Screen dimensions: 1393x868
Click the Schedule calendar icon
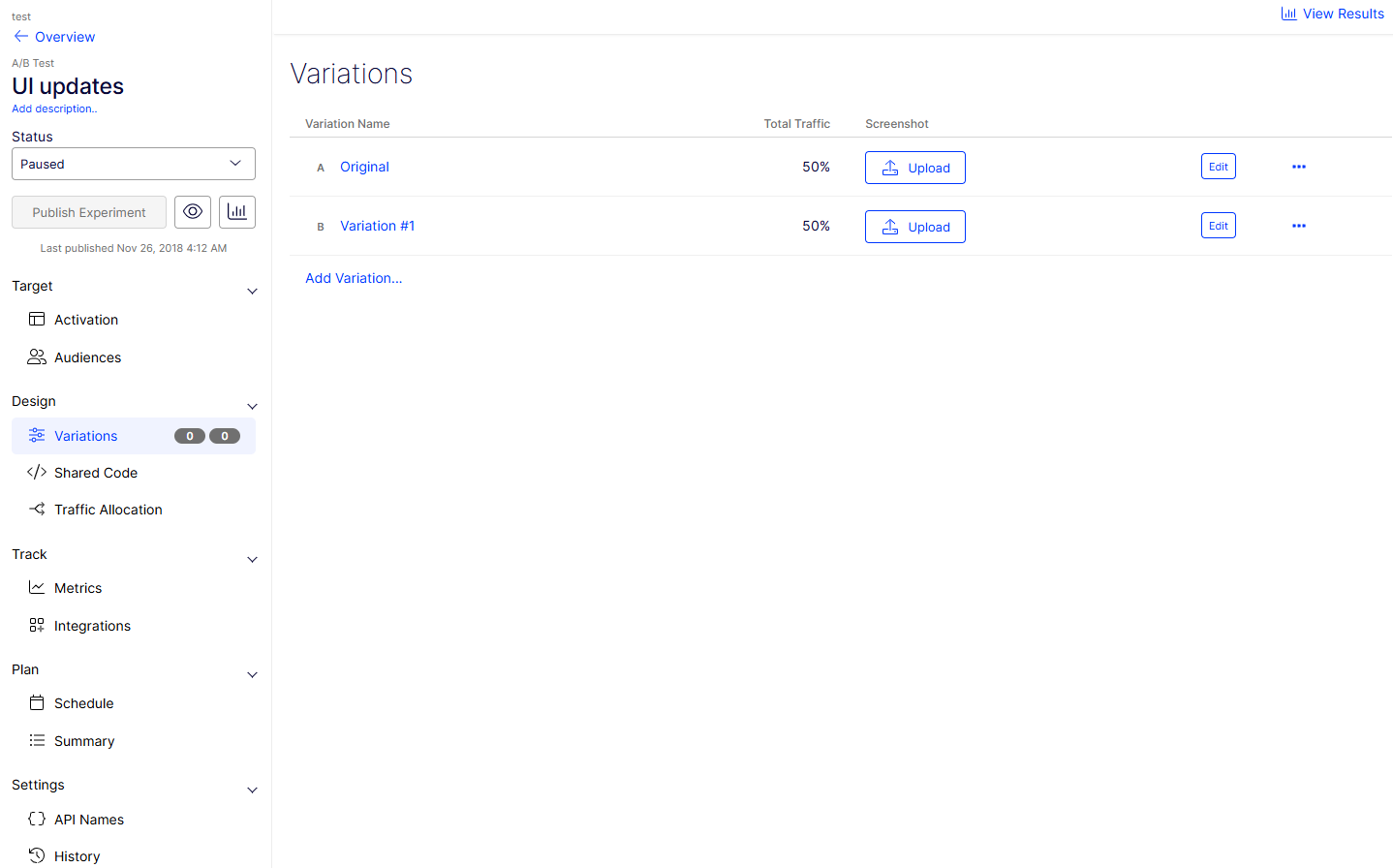click(x=37, y=703)
